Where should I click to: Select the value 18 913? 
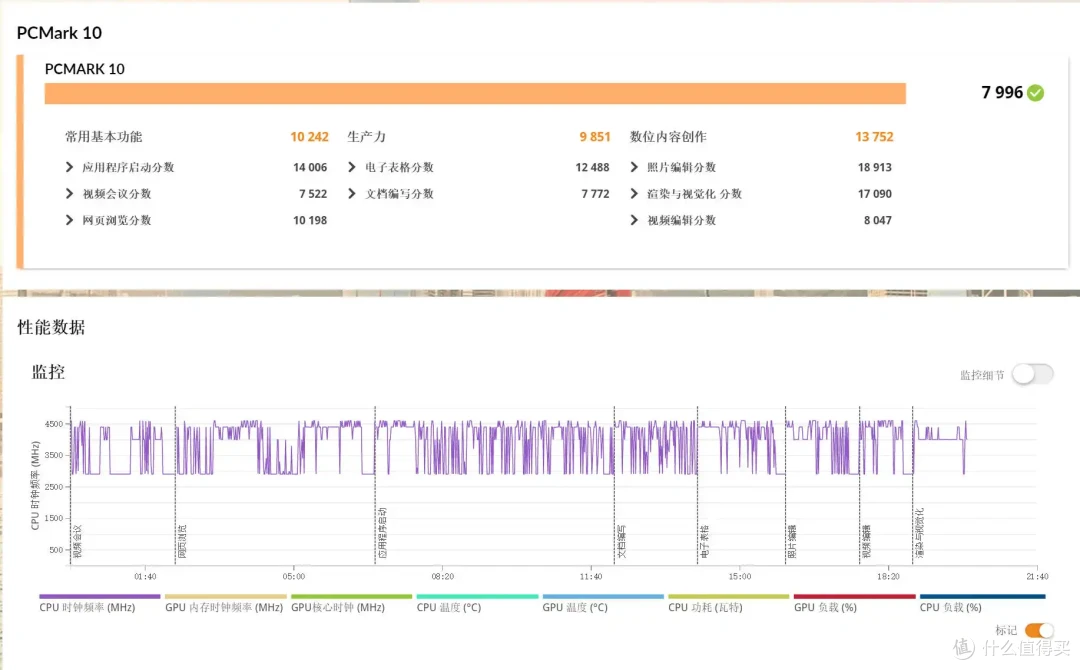tap(875, 167)
